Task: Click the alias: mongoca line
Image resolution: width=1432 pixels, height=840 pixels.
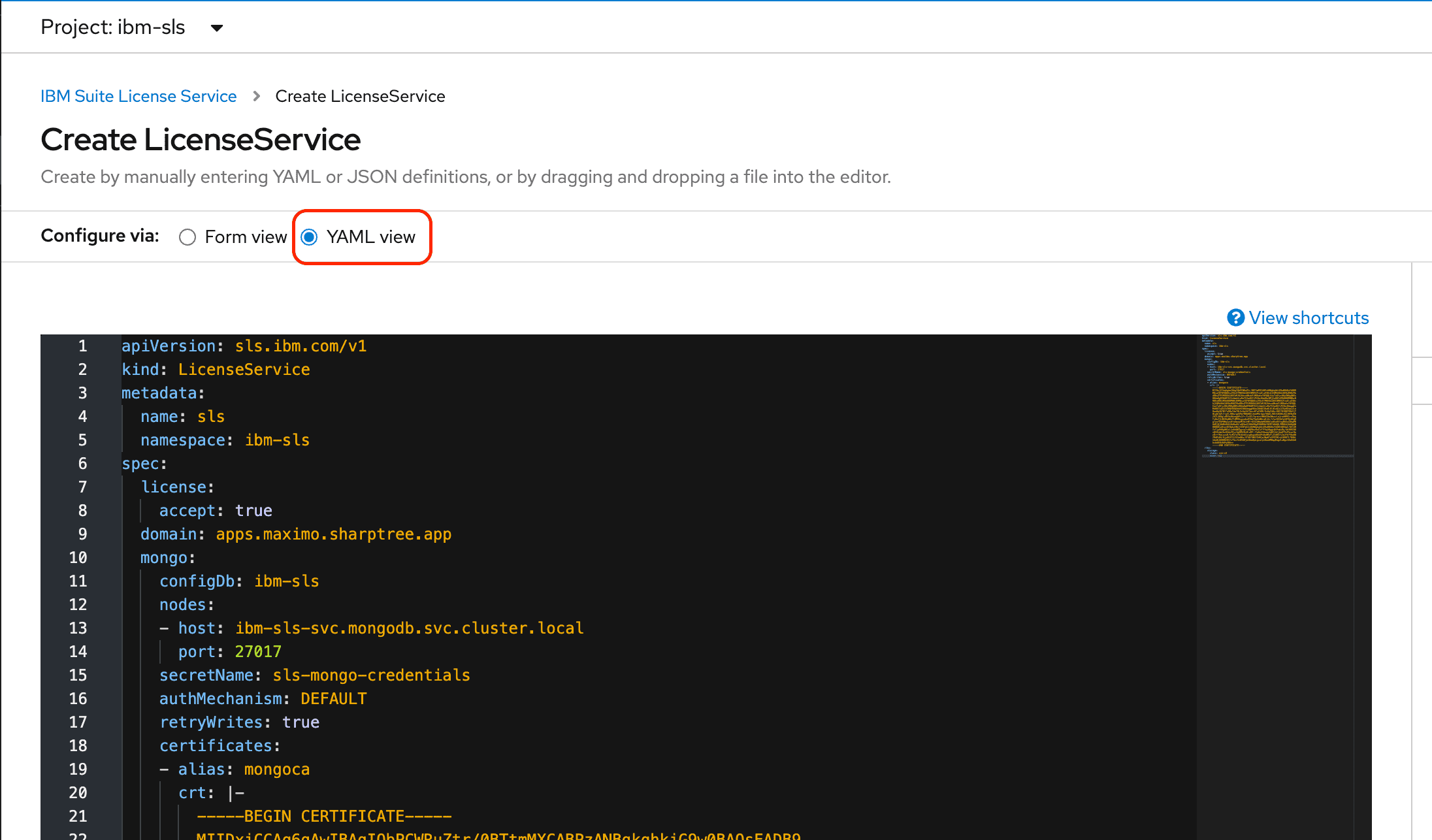Action: 235,769
